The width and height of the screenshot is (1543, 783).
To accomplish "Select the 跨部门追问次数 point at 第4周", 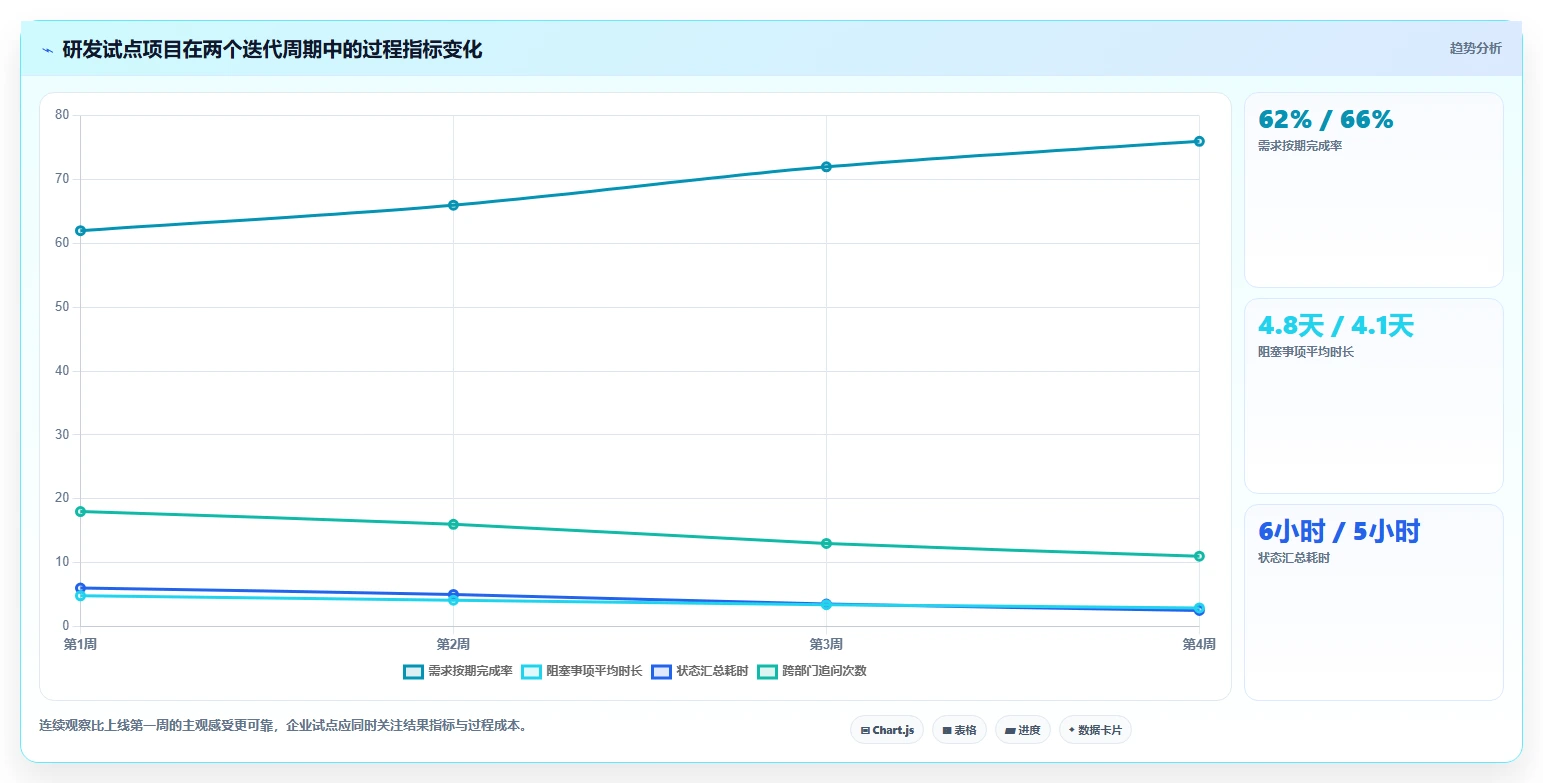I will pos(1199,556).
